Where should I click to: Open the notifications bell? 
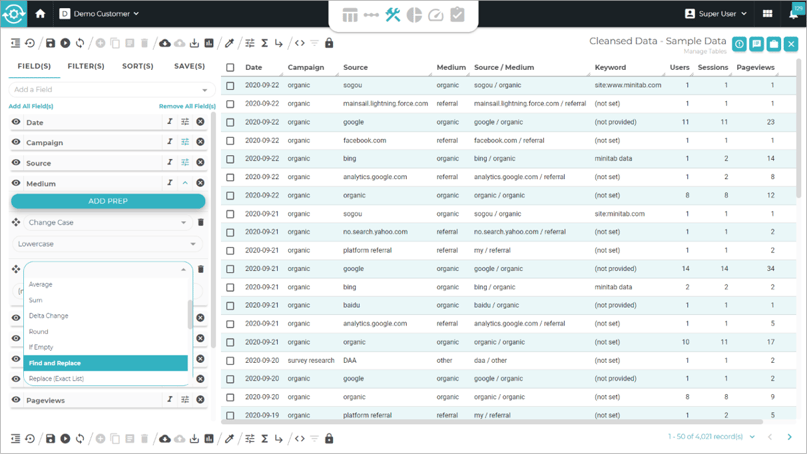coord(793,14)
